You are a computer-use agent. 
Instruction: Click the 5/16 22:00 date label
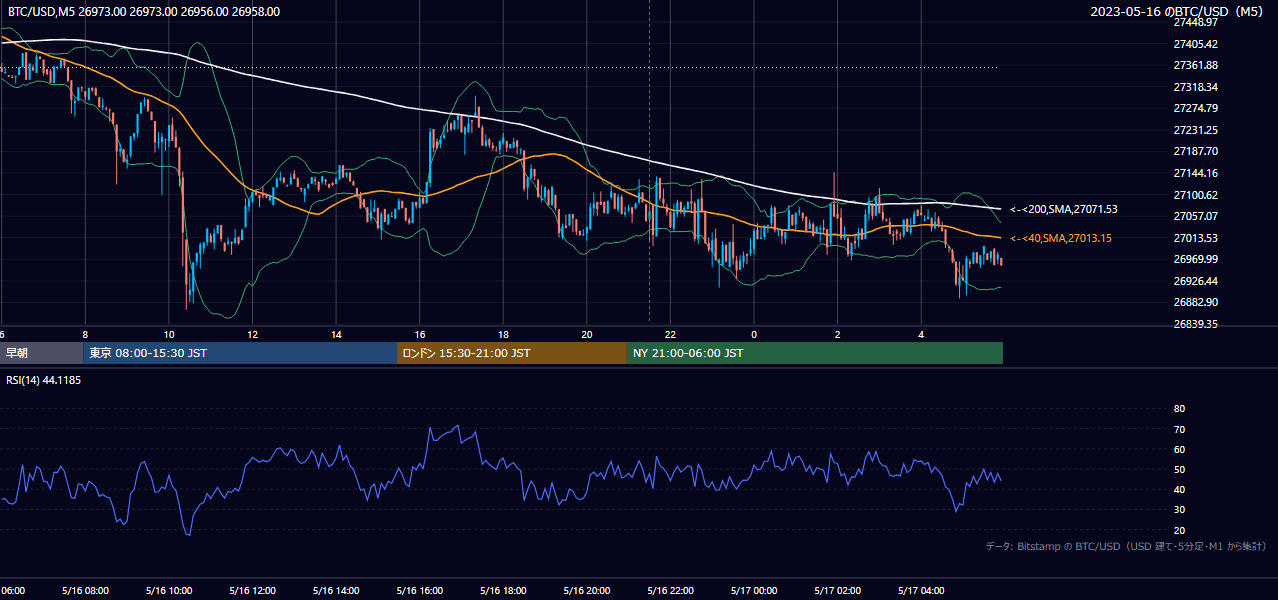tap(670, 591)
